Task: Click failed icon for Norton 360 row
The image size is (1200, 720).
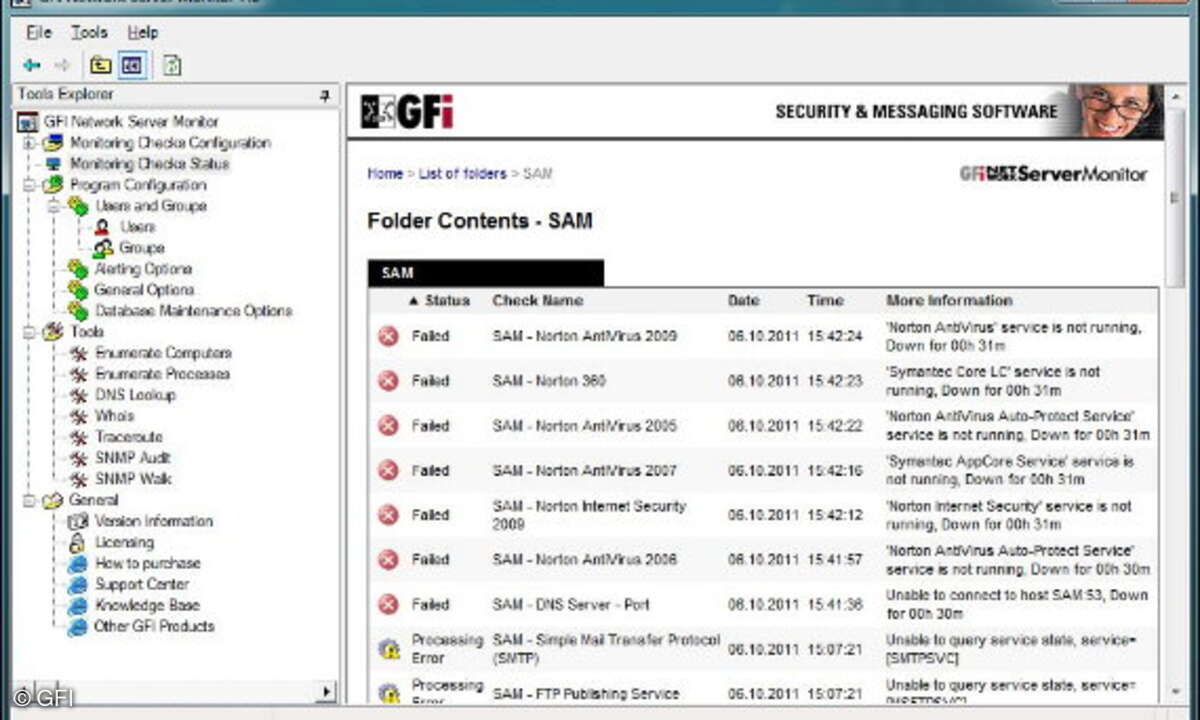Action: pyautogui.click(x=388, y=381)
